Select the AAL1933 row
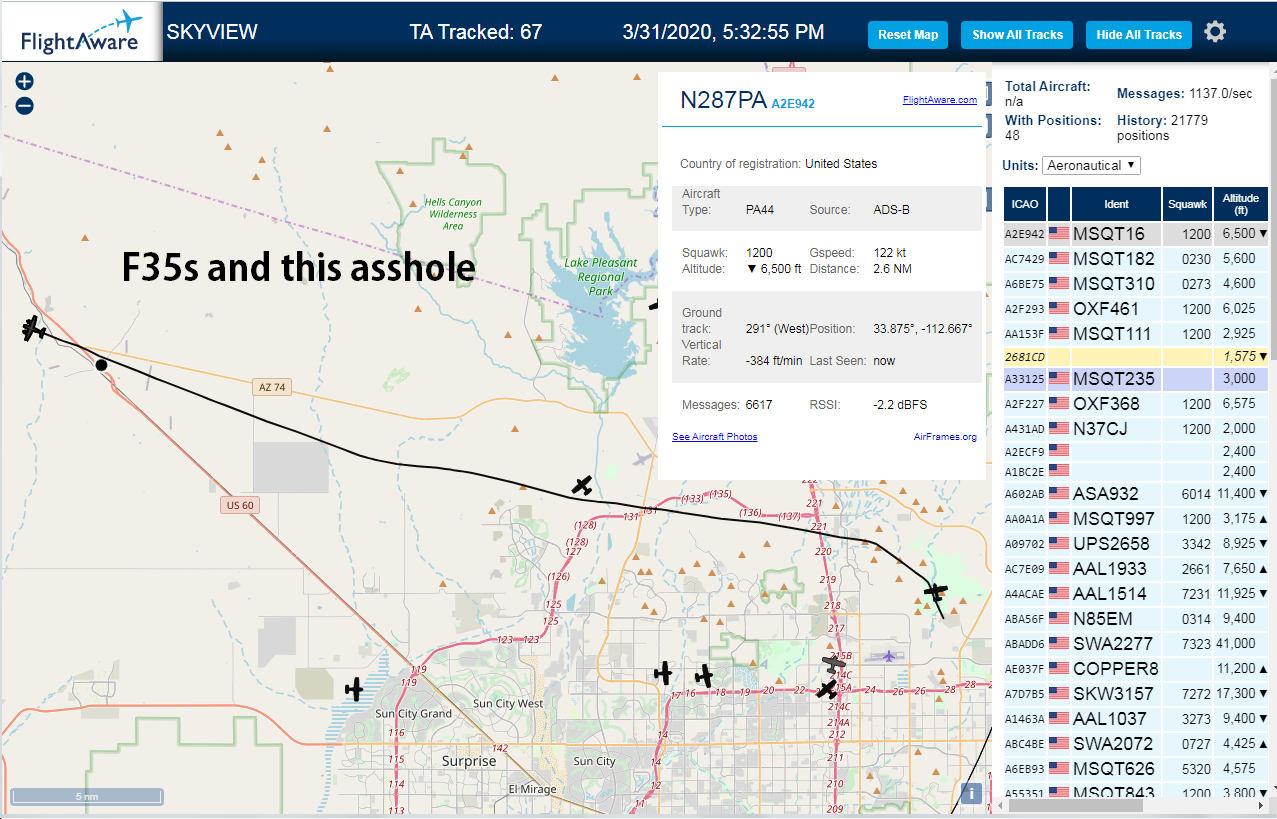The height and width of the screenshot is (819, 1277). pos(1135,569)
